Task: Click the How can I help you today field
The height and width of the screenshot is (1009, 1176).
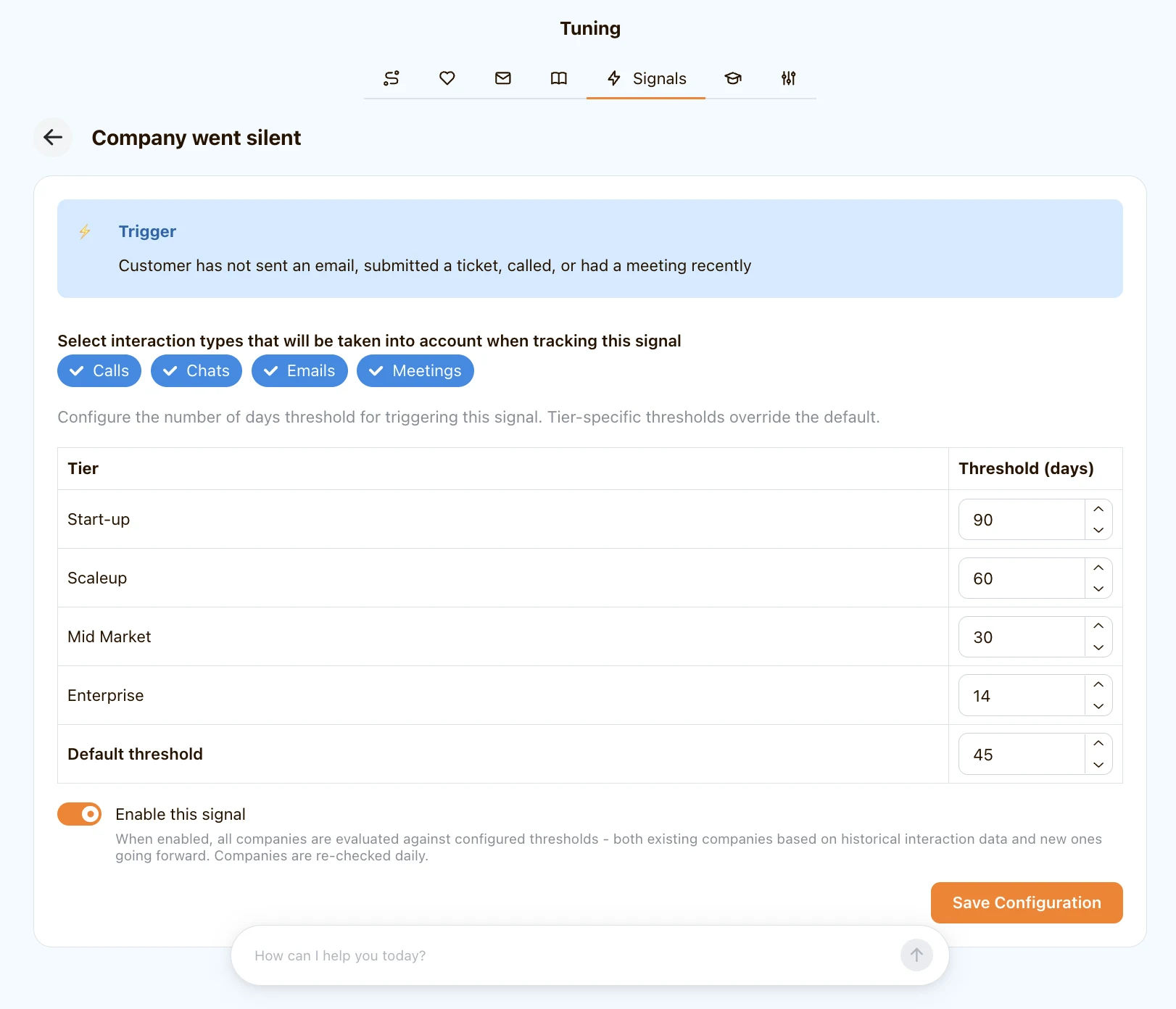Action: point(566,955)
